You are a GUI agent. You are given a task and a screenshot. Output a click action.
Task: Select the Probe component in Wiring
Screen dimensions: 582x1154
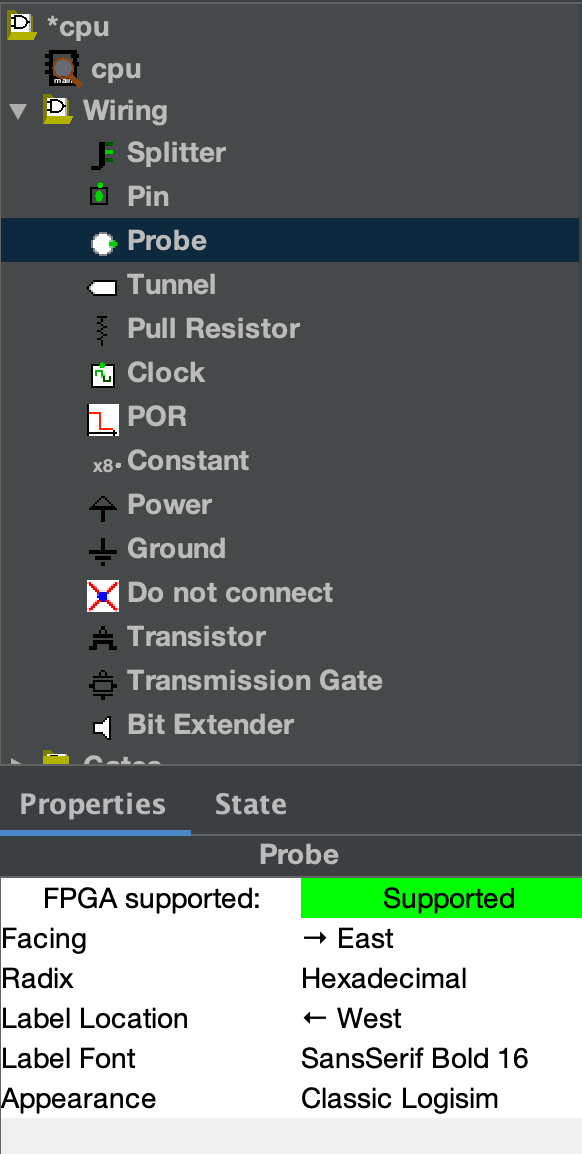click(166, 240)
